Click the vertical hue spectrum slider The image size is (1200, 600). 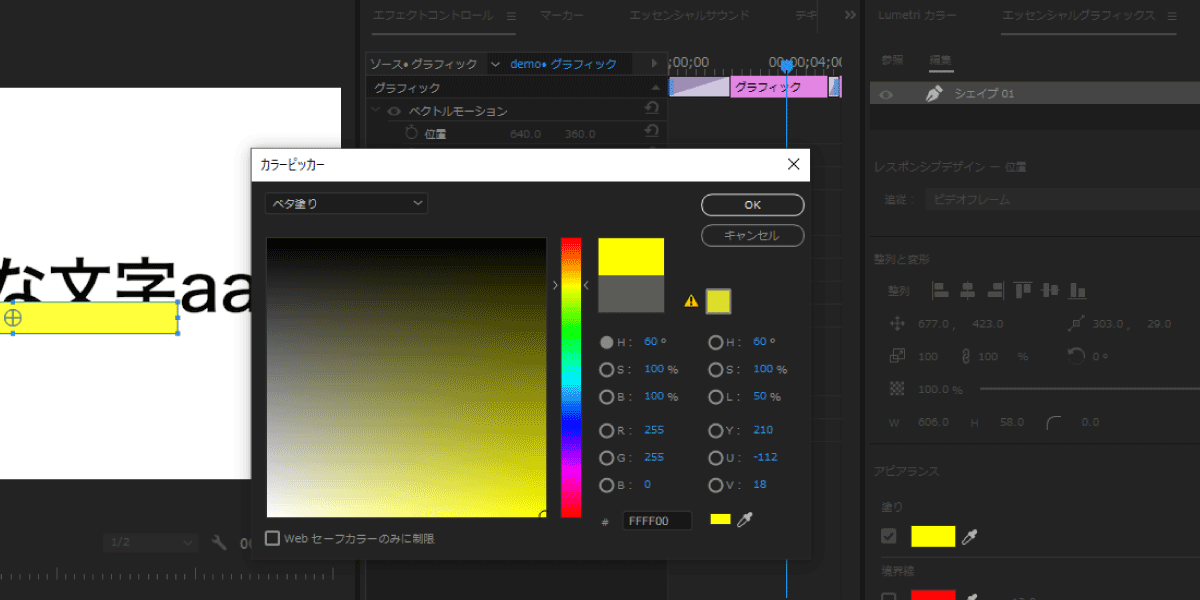(571, 377)
